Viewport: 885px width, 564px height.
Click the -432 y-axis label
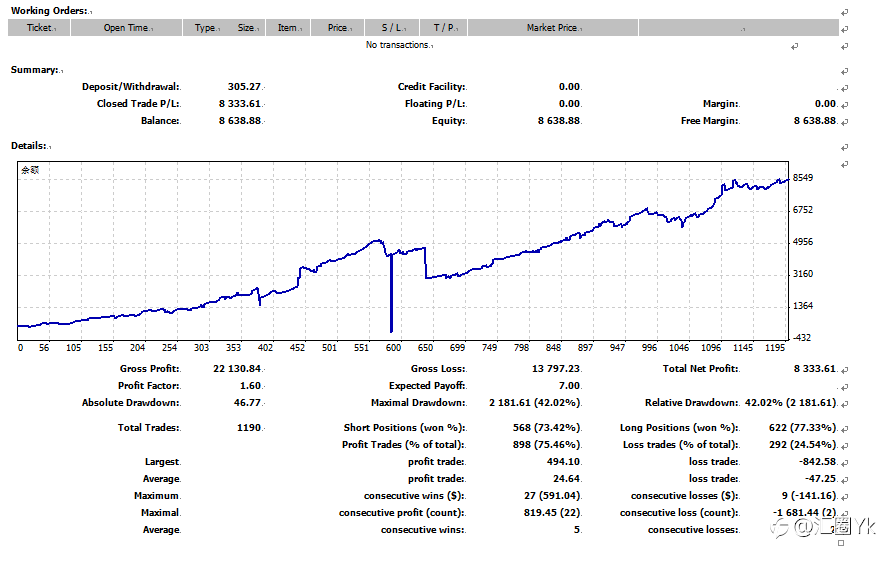[x=801, y=338]
